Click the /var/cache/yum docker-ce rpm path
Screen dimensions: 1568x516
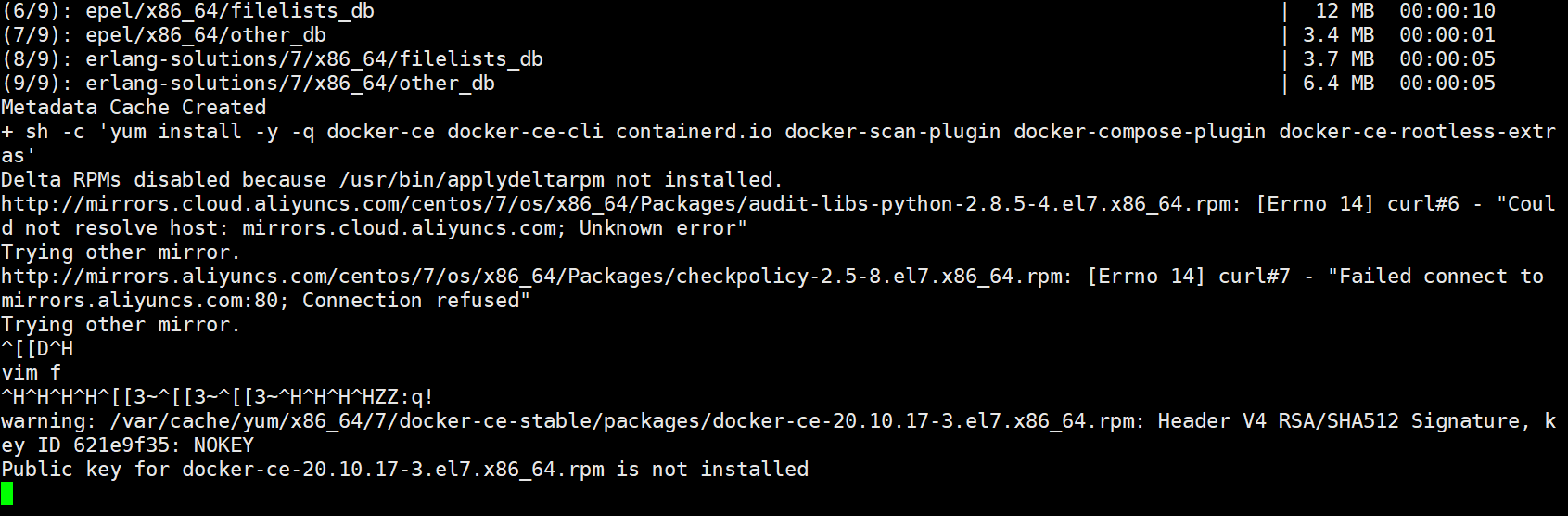[x=622, y=421]
